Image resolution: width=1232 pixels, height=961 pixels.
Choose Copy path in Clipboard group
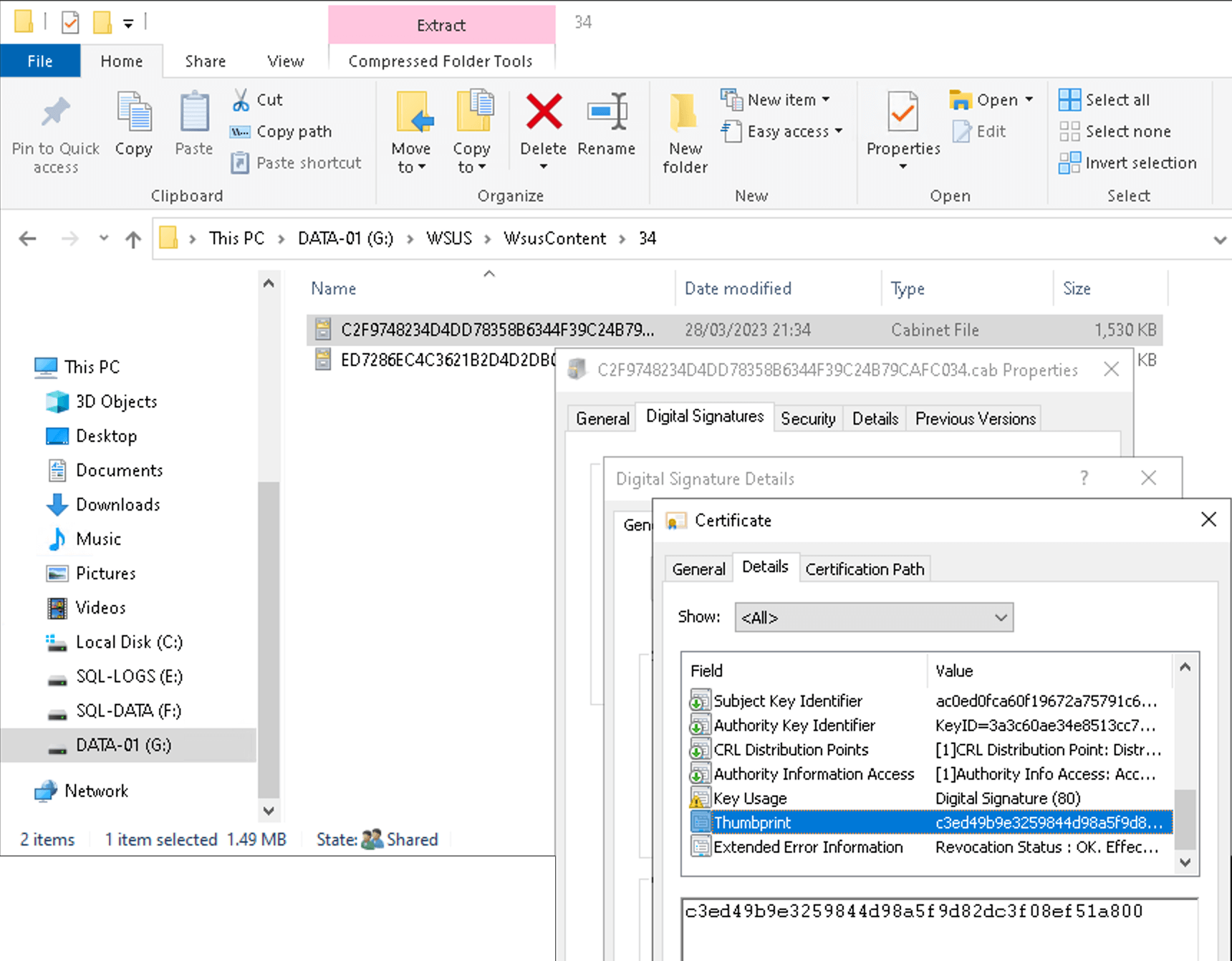(281, 132)
